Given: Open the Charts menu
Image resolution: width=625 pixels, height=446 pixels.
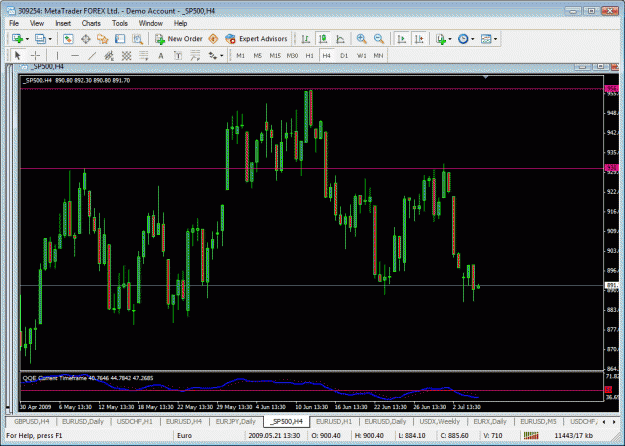Looking at the screenshot, I should coord(91,23).
